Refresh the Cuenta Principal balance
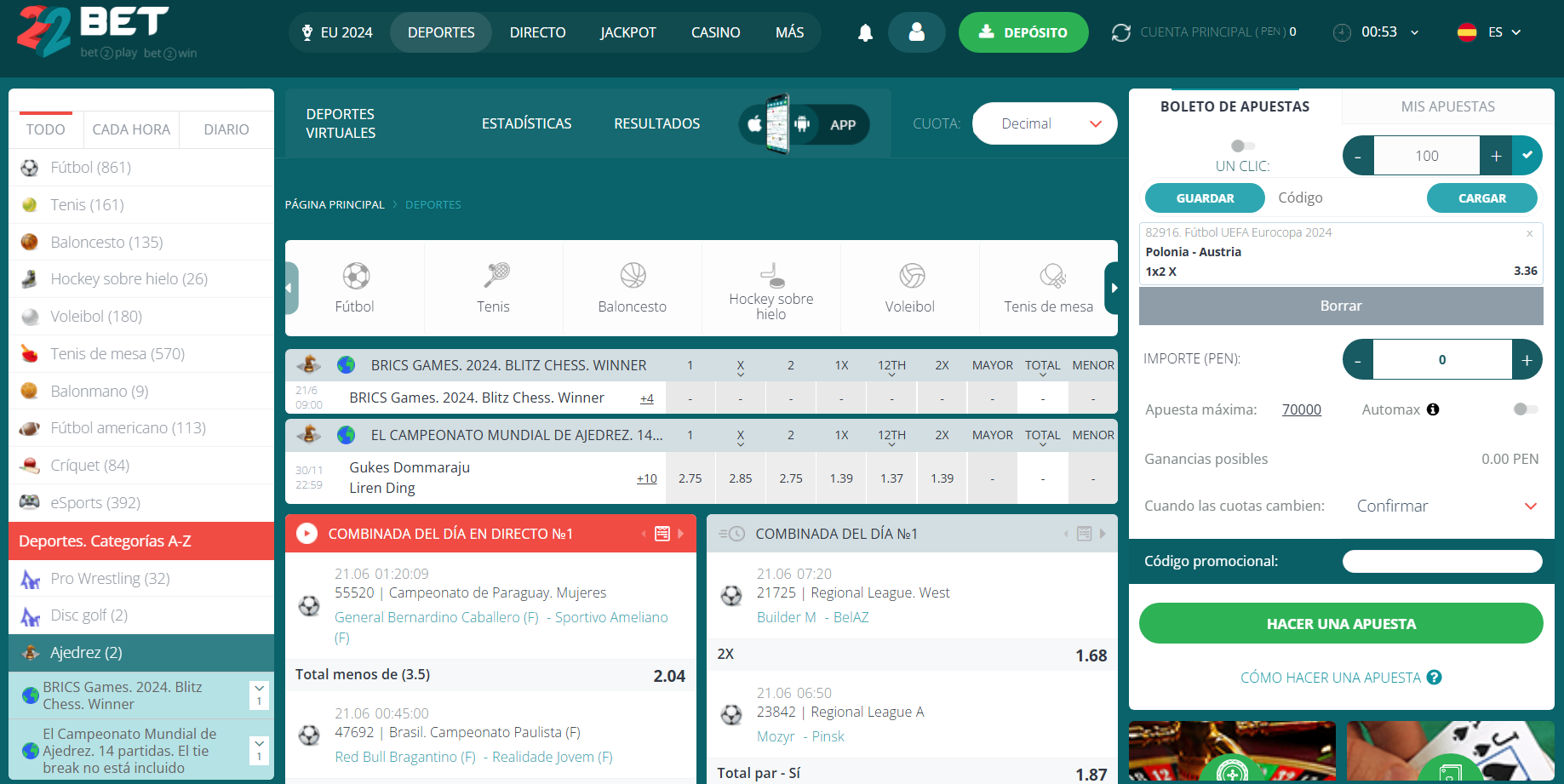The image size is (1564, 784). point(1121,32)
